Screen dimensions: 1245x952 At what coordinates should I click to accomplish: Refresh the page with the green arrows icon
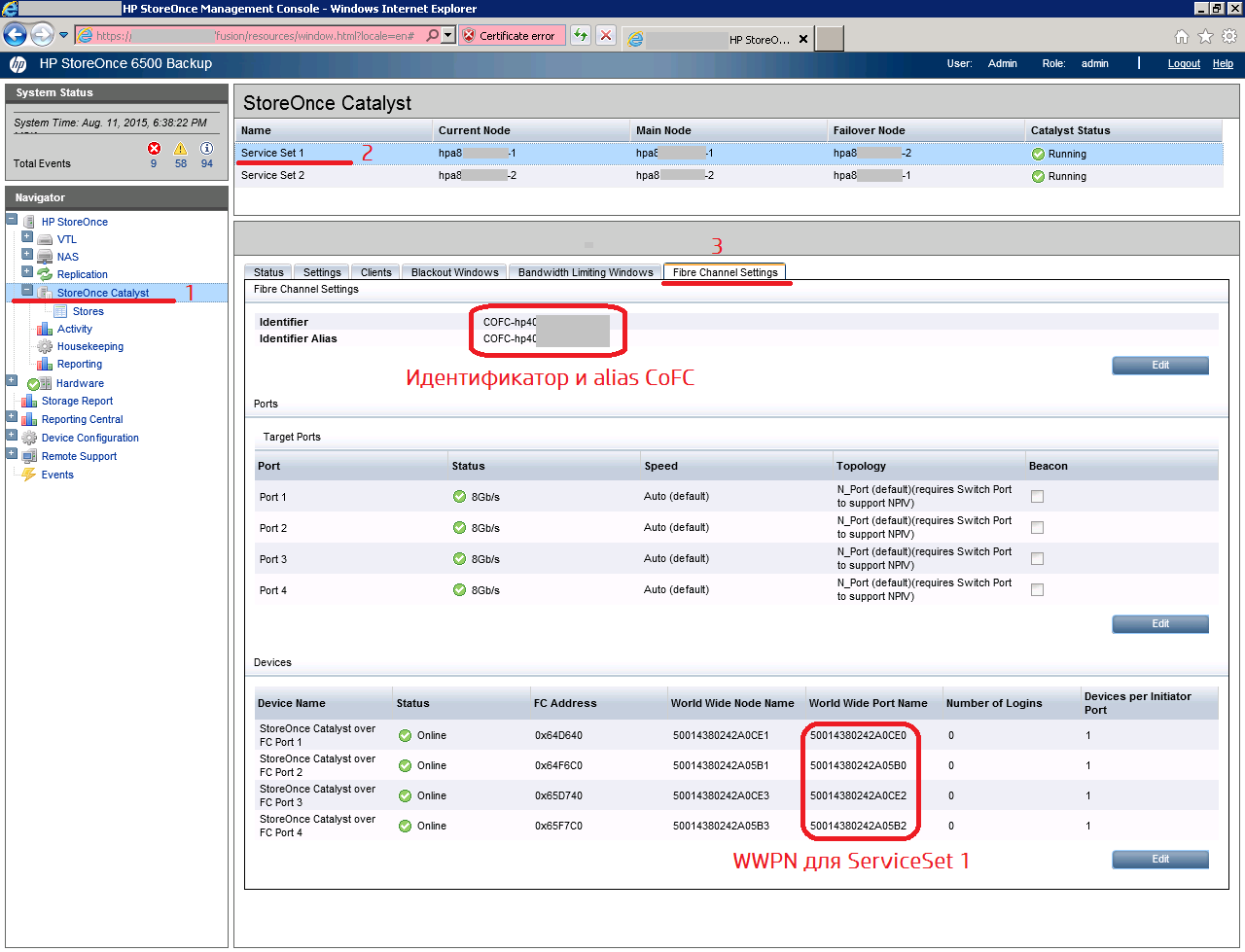pyautogui.click(x=581, y=36)
